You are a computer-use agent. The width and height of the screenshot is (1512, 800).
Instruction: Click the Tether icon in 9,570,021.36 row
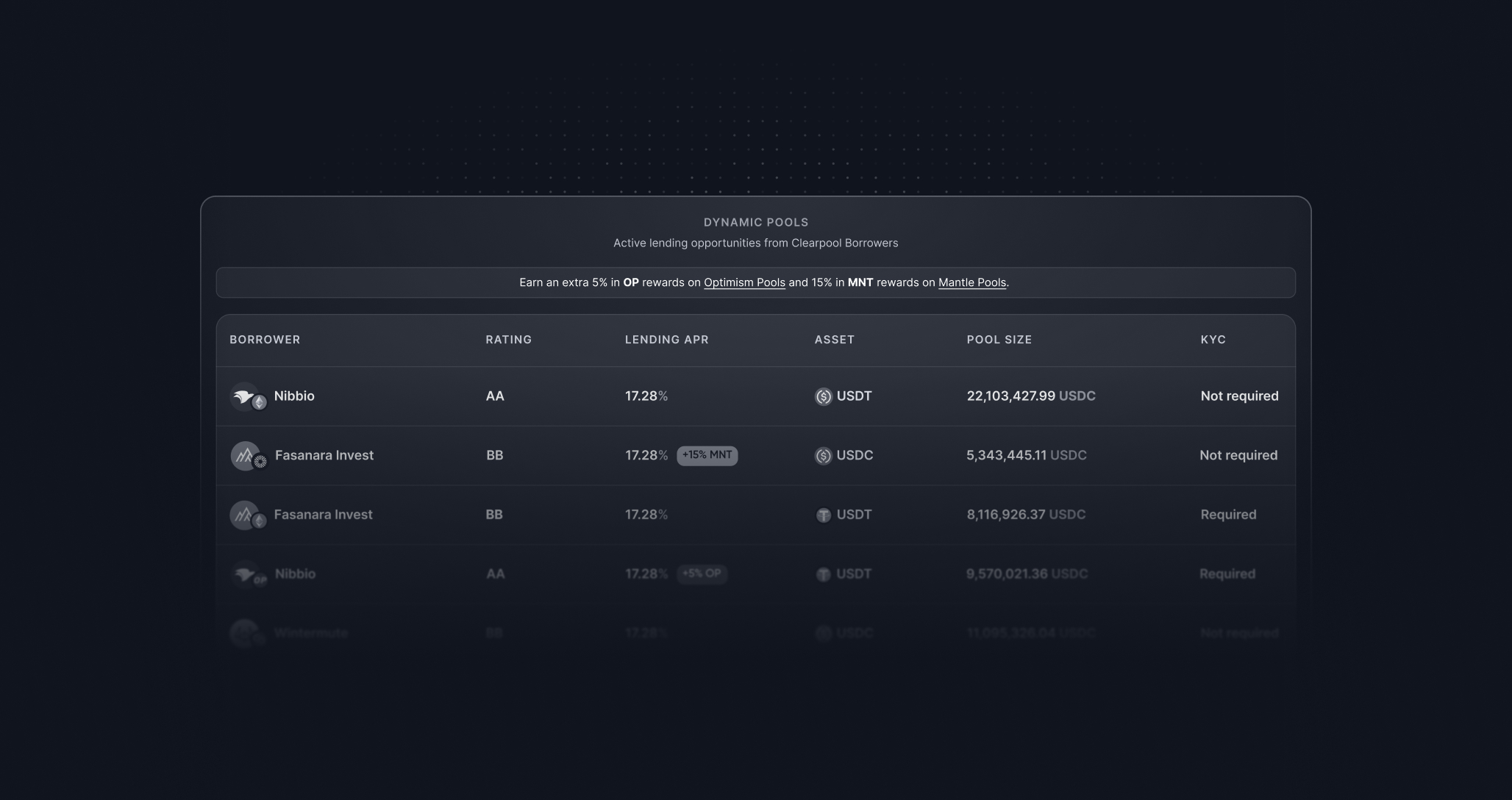coord(824,574)
